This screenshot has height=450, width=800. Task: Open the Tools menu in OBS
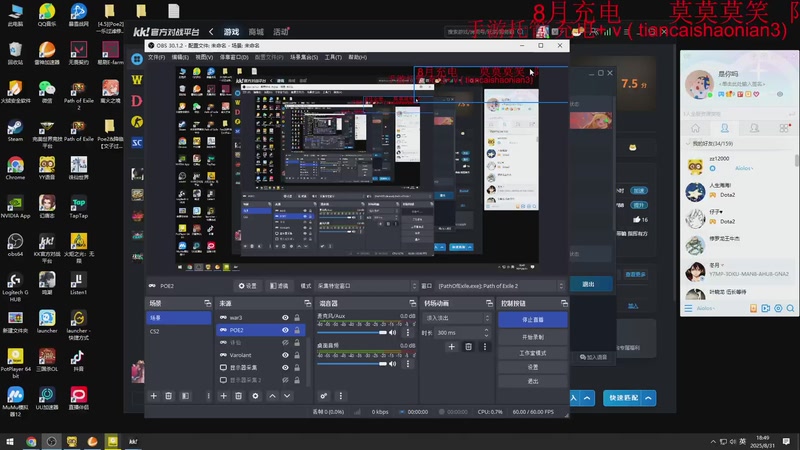pos(333,57)
